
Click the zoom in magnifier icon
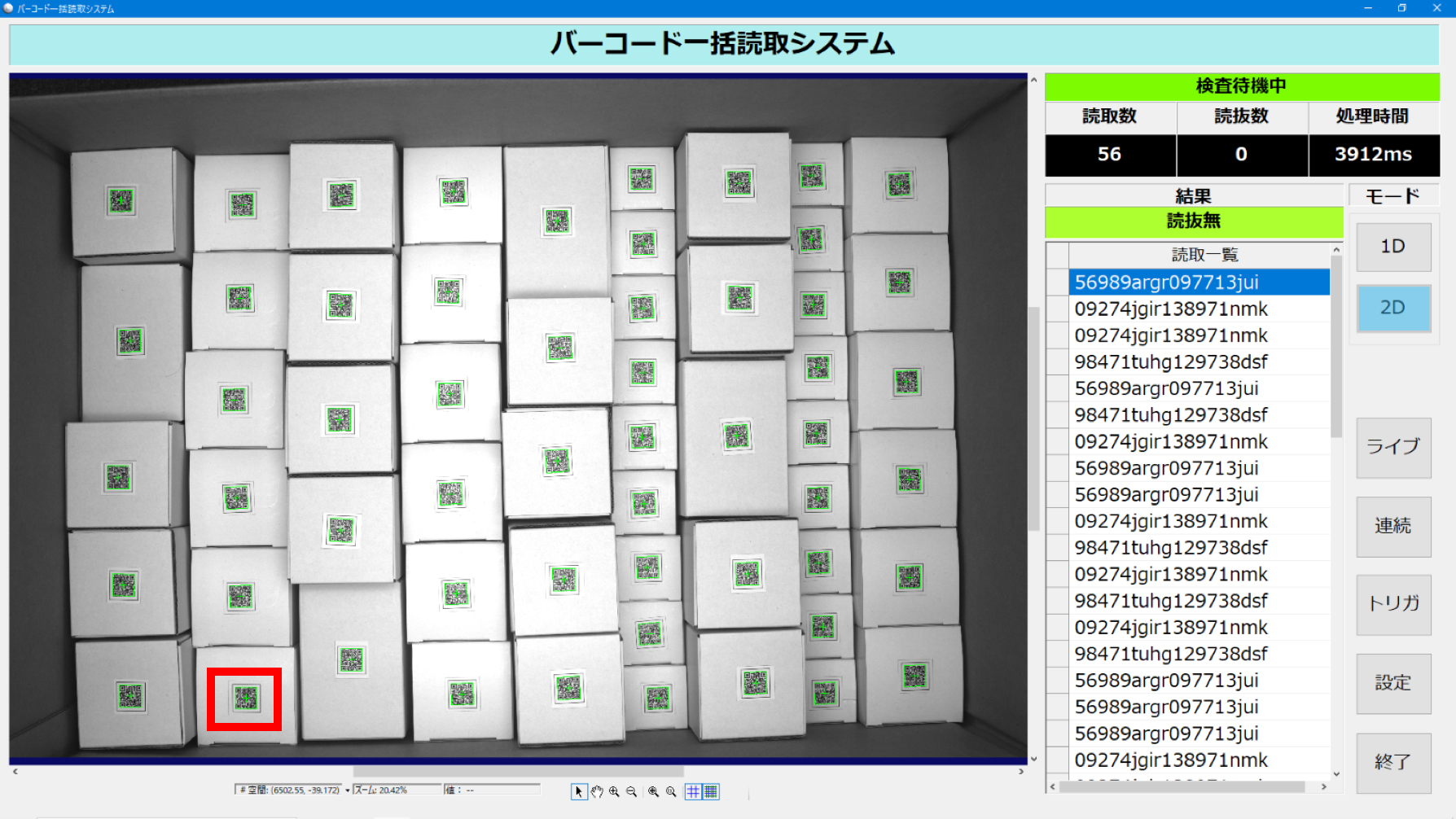click(x=614, y=791)
